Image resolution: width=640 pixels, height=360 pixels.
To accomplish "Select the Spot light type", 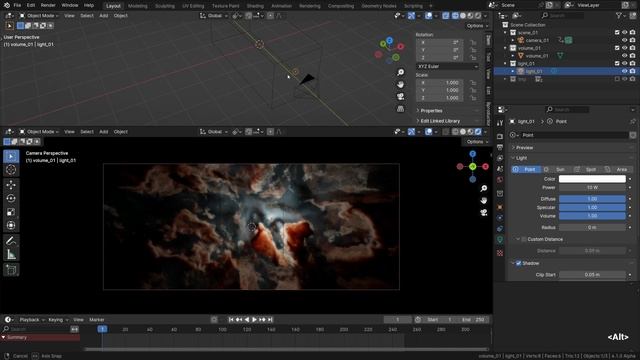I will [x=587, y=169].
